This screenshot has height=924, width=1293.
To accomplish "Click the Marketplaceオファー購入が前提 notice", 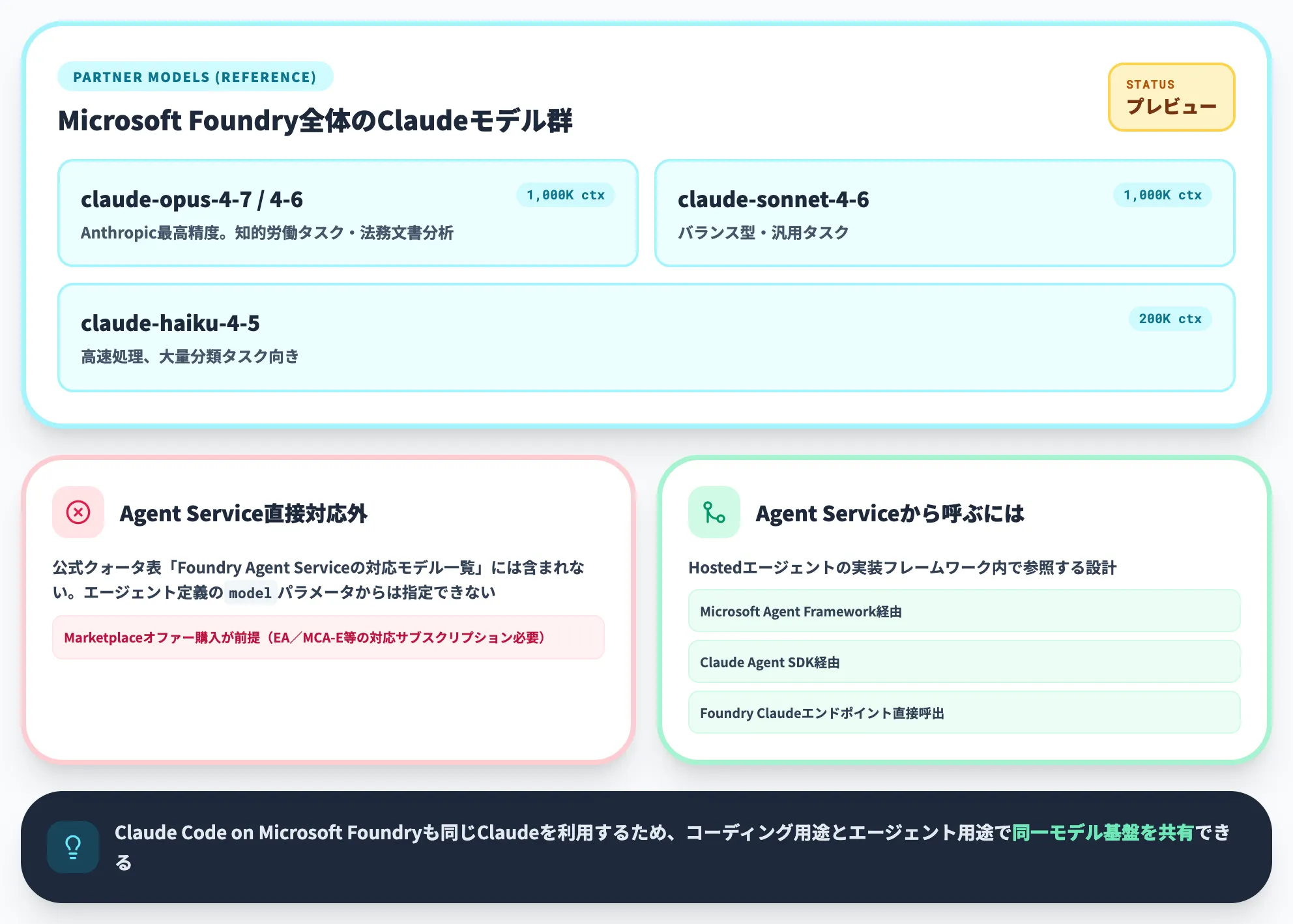I will [x=328, y=637].
